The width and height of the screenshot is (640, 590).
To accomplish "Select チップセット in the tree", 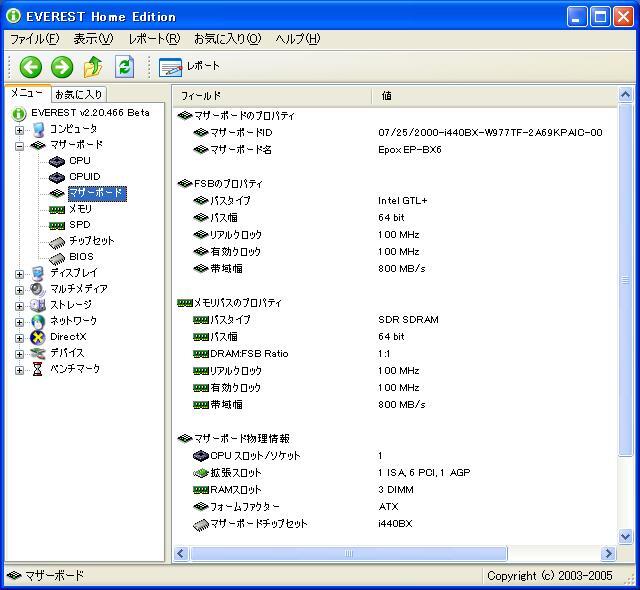I will [x=91, y=241].
